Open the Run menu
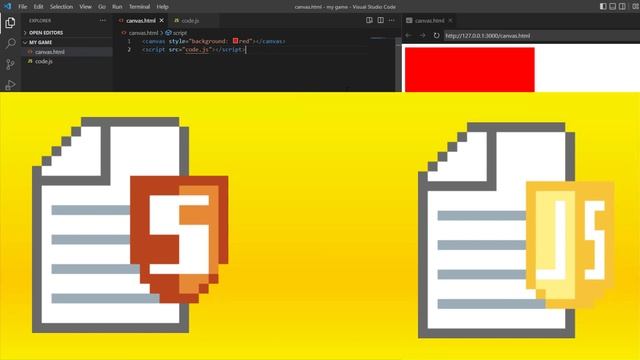Viewport: 640px width, 360px height. pos(117,7)
